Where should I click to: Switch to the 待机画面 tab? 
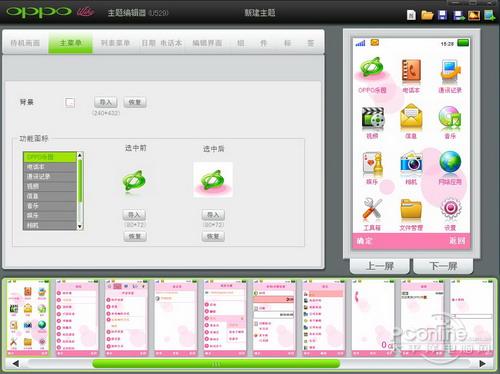click(x=25, y=43)
